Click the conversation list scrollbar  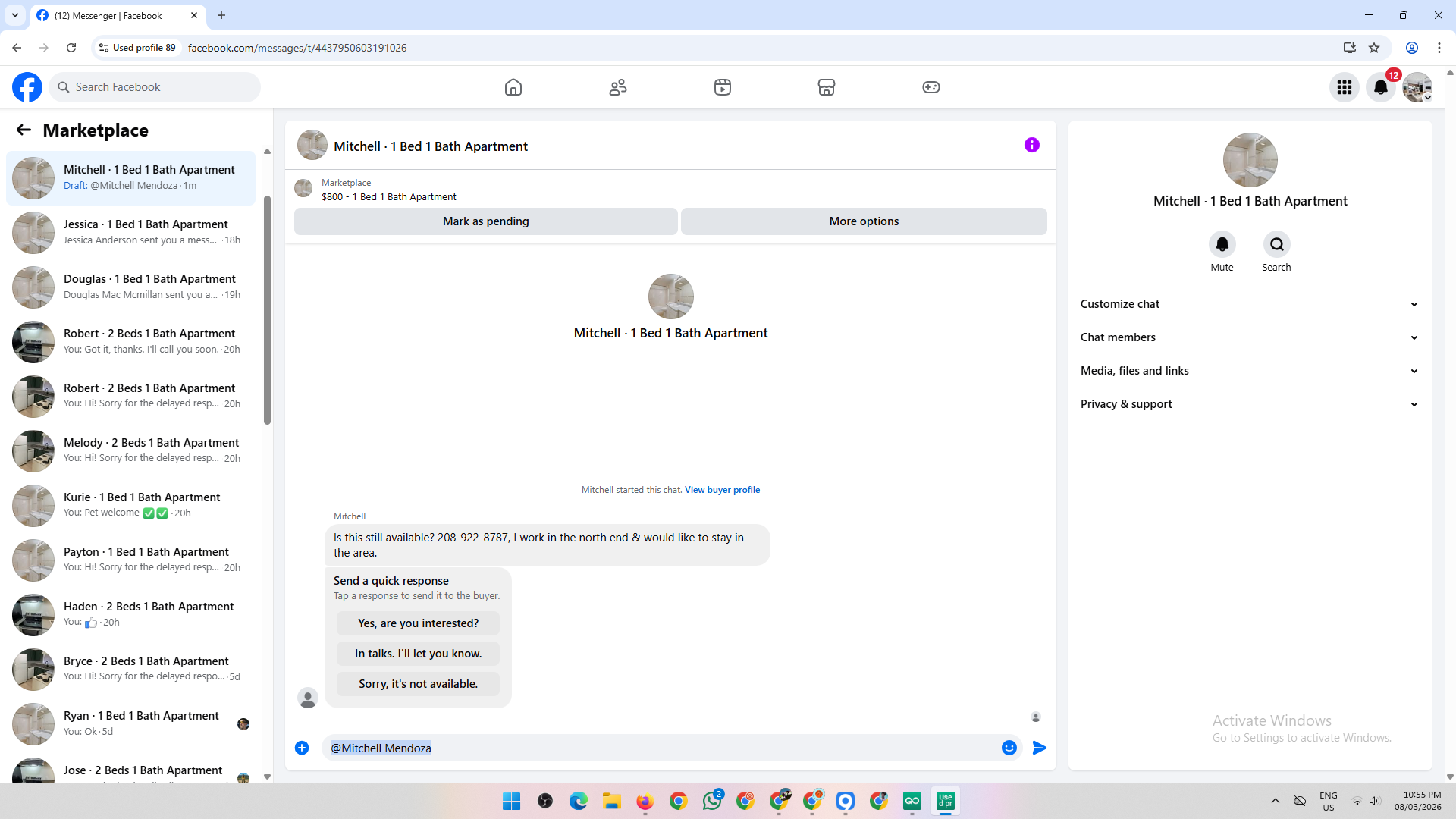pyautogui.click(x=267, y=311)
